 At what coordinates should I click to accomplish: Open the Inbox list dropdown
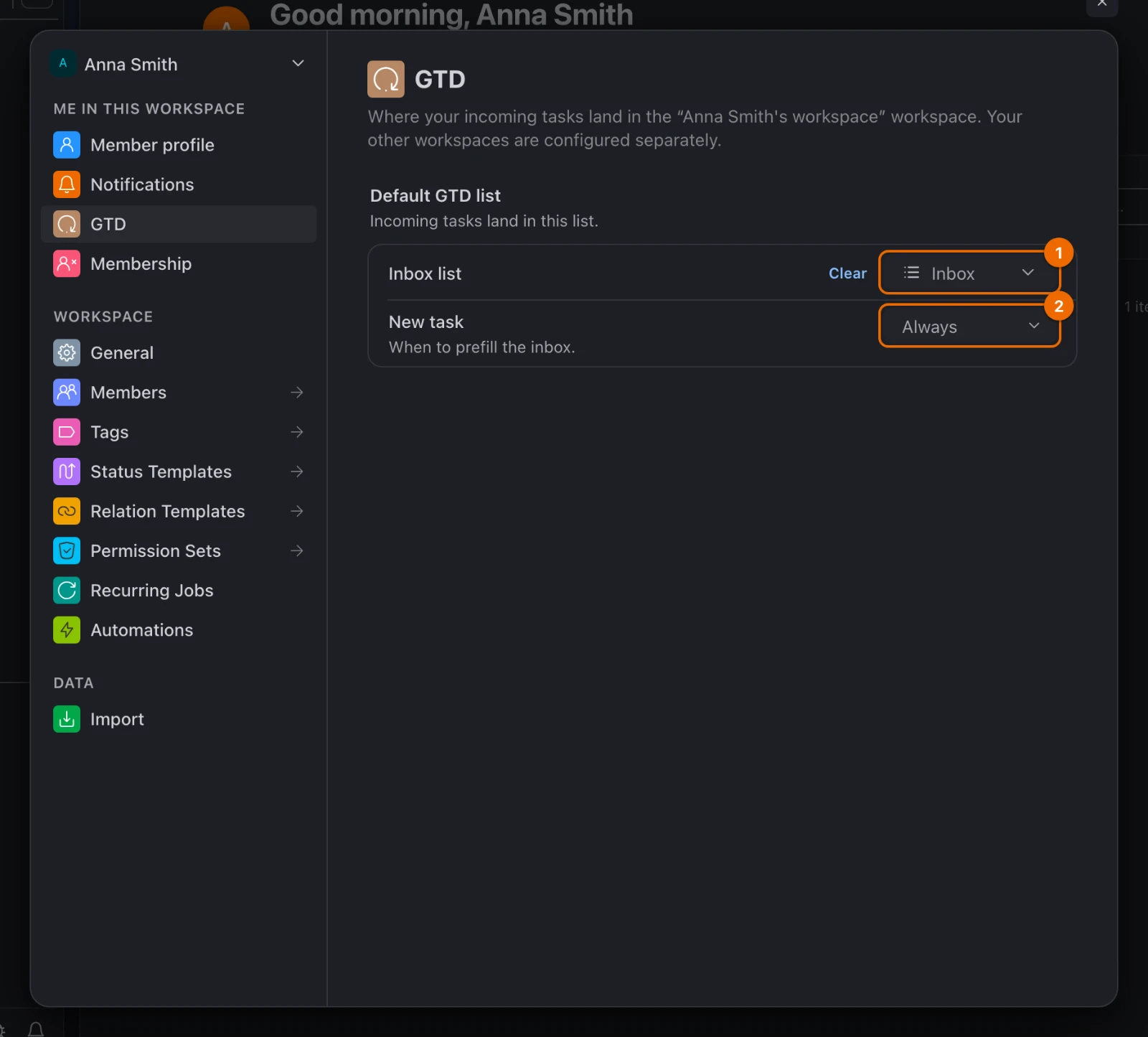(969, 273)
